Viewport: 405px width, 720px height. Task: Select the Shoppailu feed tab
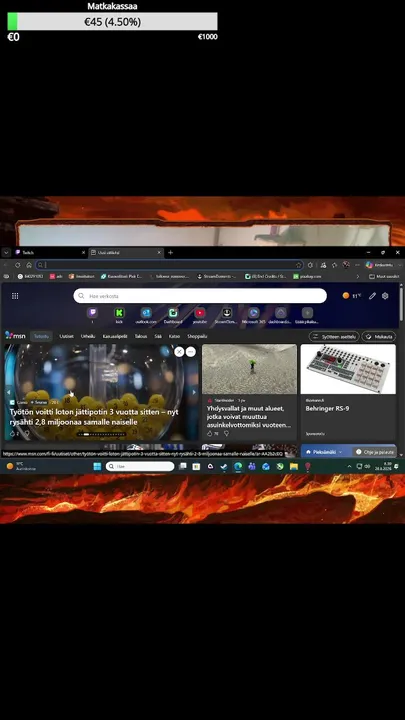click(197, 337)
